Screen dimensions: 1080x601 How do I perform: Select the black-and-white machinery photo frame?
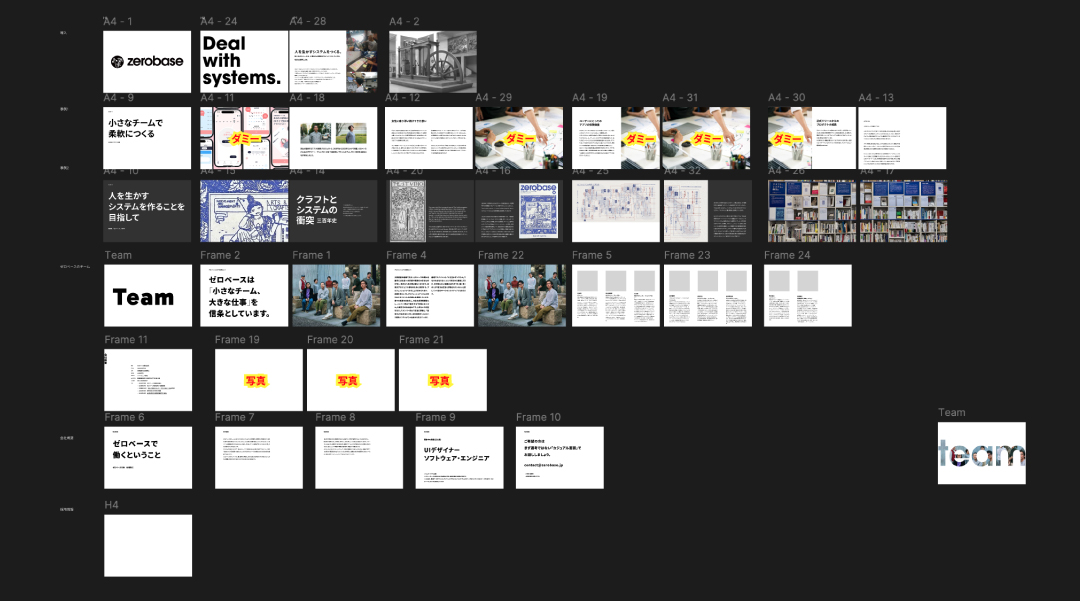(x=432, y=61)
